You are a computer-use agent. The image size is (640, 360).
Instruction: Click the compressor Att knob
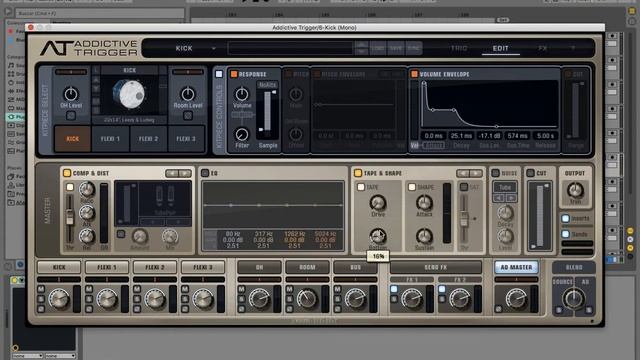click(x=87, y=213)
